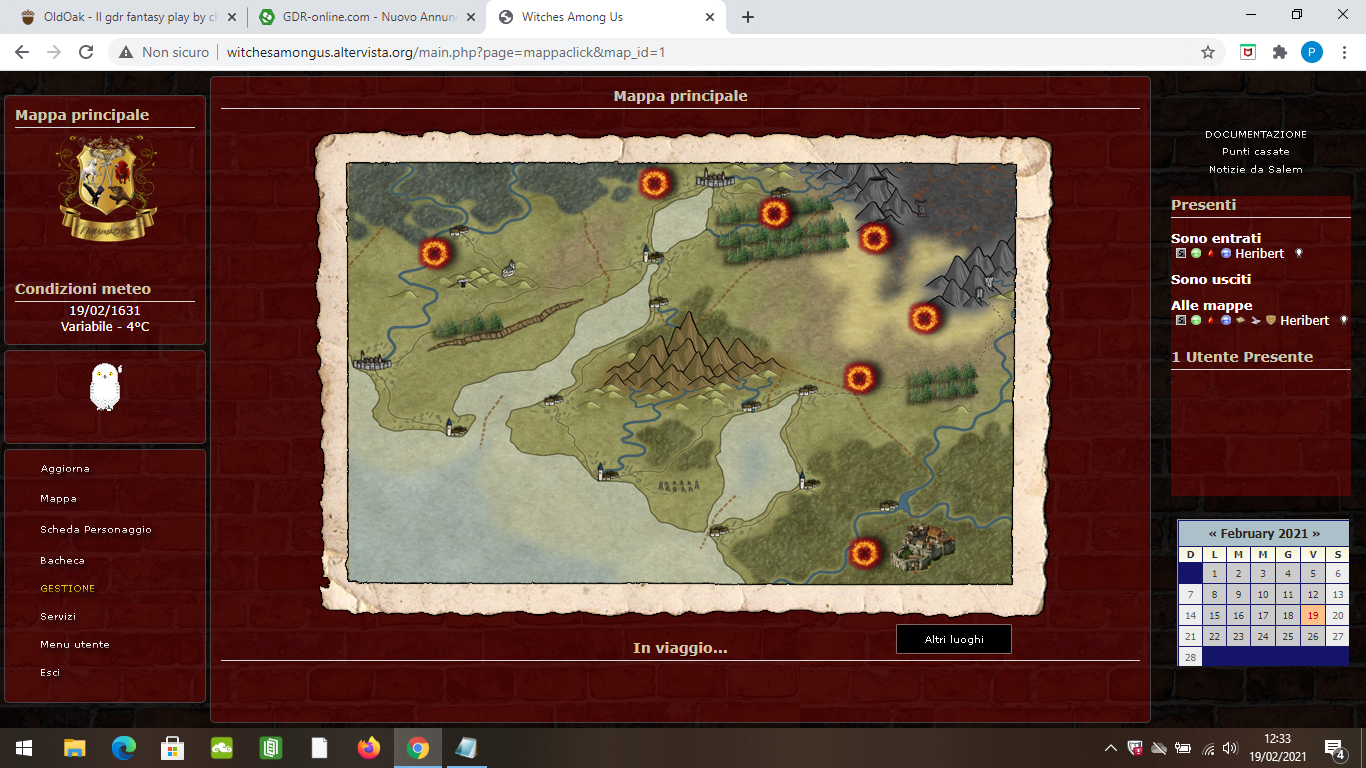Select the fire portal below the grey eastern mountains
Image resolution: width=1366 pixels, height=768 pixels.
pos(925,319)
